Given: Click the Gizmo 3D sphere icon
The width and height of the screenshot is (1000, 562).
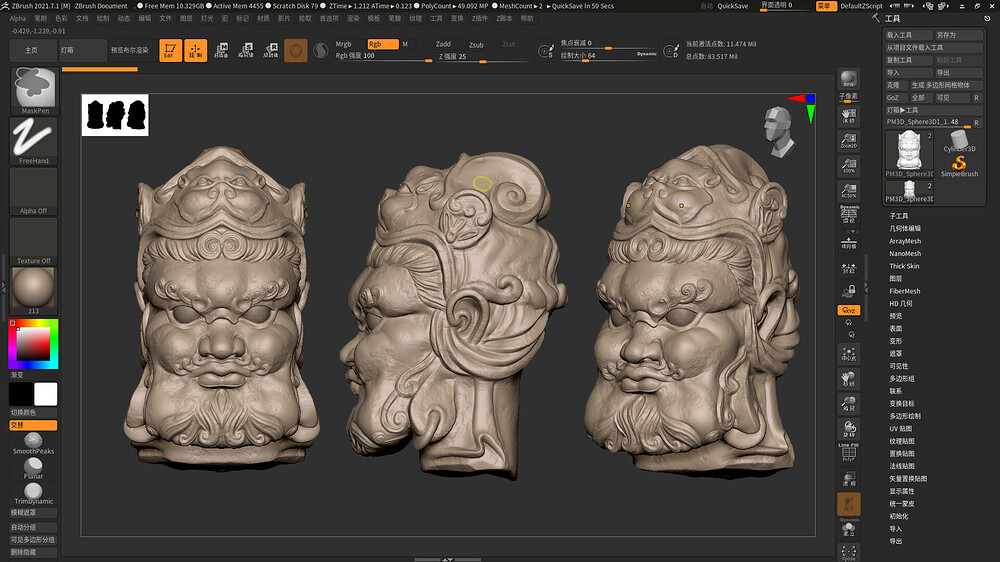Looking at the screenshot, I should coord(296,50).
